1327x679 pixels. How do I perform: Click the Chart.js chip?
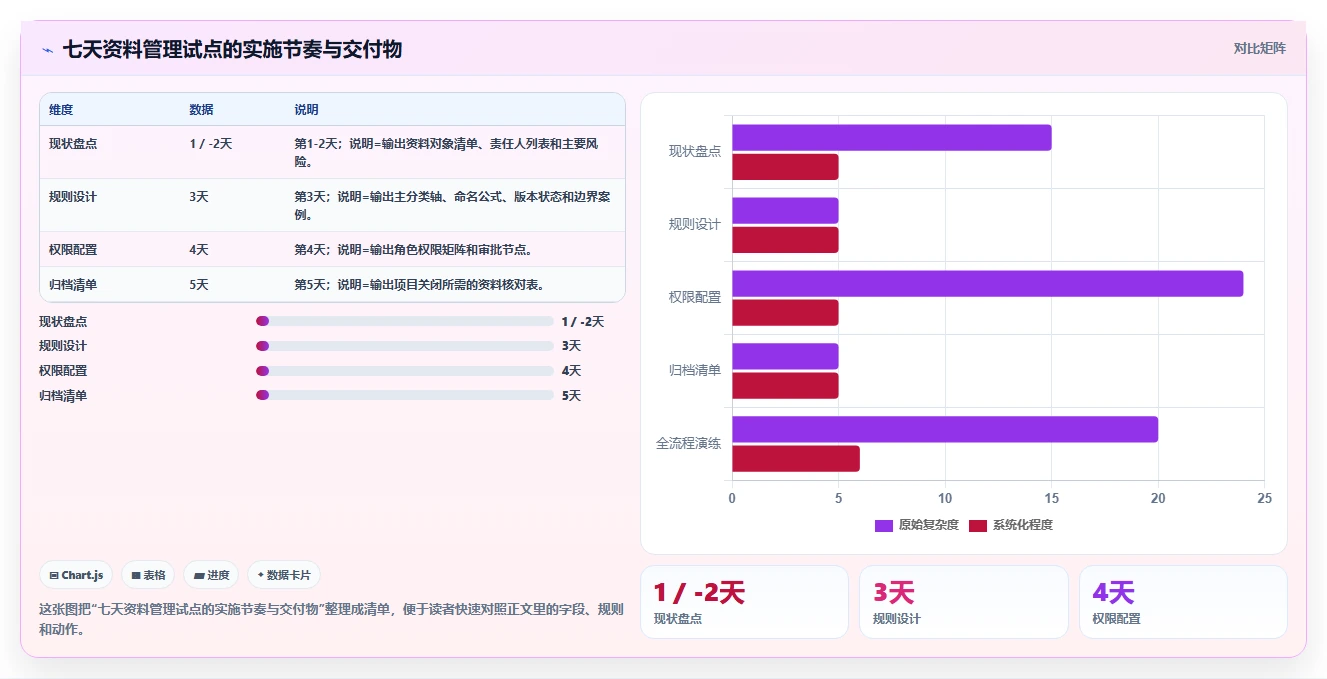(76, 575)
